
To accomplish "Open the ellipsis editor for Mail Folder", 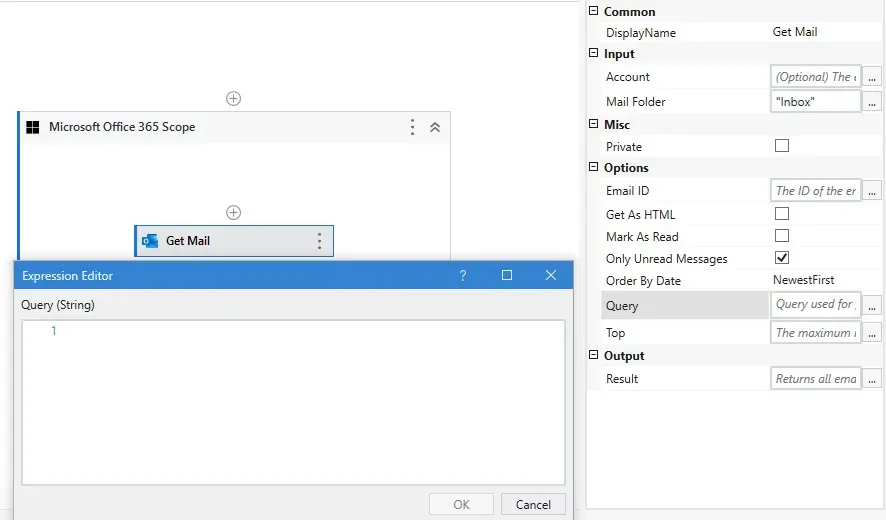I will pyautogui.click(x=872, y=102).
